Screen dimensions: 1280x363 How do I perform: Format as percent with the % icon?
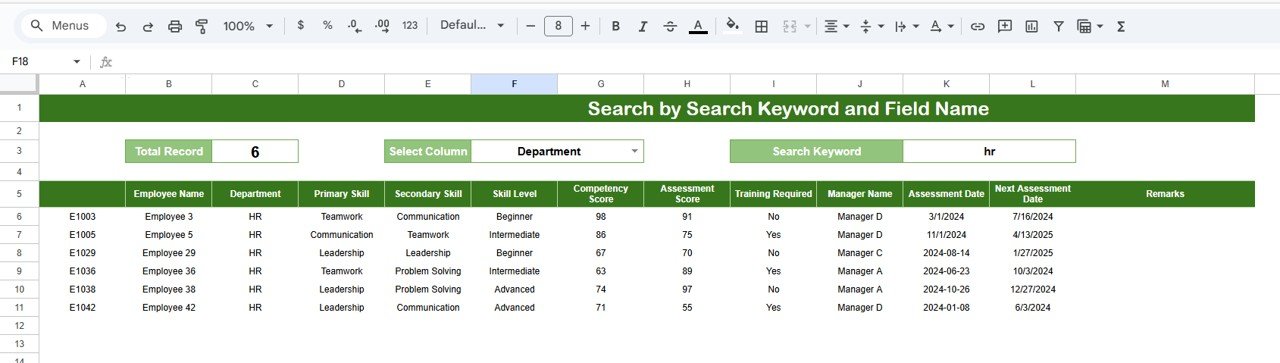(x=327, y=26)
